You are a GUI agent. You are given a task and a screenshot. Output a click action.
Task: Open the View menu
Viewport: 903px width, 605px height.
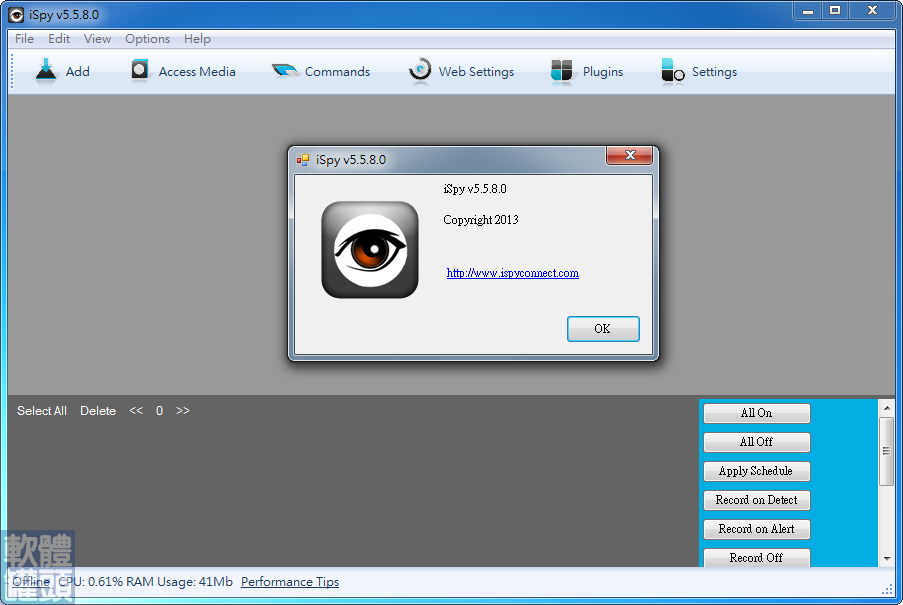point(96,38)
